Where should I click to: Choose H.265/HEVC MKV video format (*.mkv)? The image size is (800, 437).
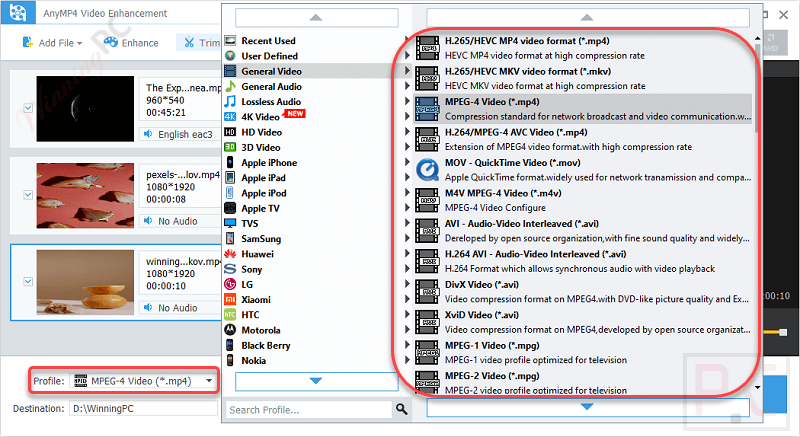[583, 79]
